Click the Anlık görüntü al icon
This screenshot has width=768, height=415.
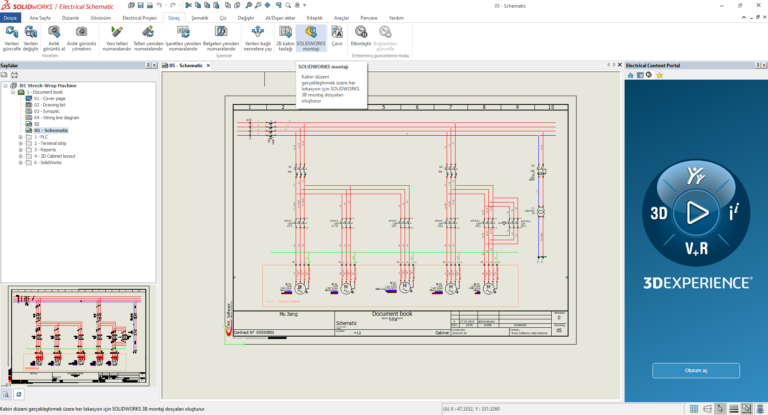click(x=52, y=33)
